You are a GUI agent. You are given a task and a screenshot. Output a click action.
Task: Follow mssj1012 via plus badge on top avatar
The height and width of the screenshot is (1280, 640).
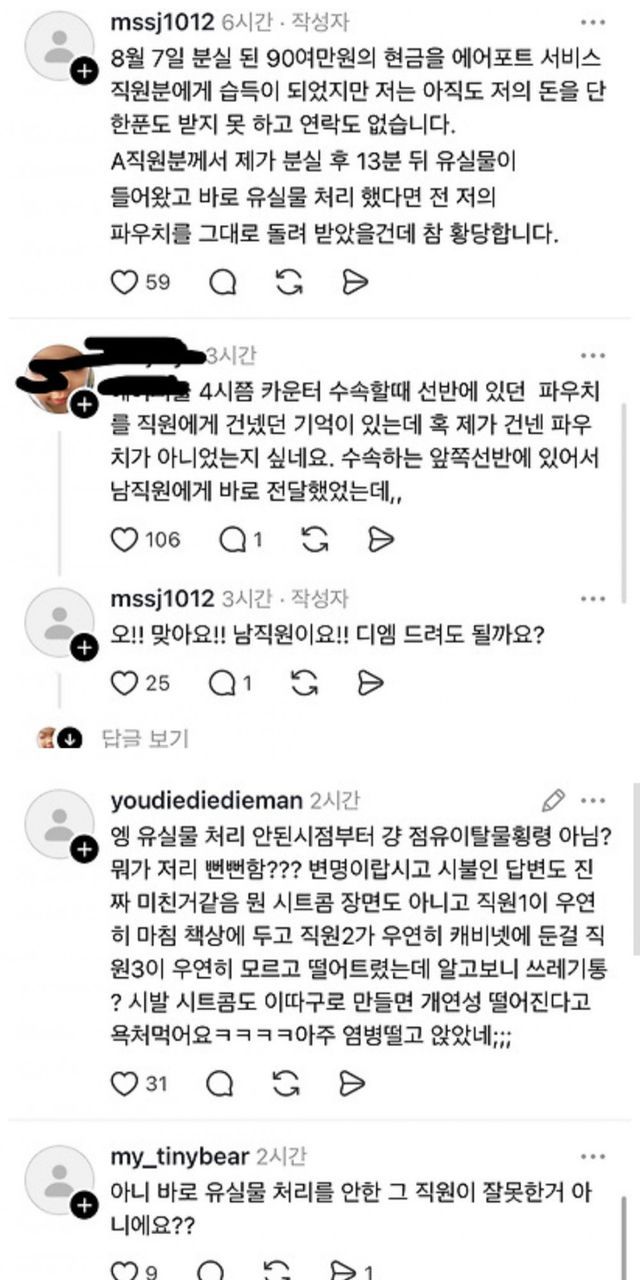[x=85, y=71]
